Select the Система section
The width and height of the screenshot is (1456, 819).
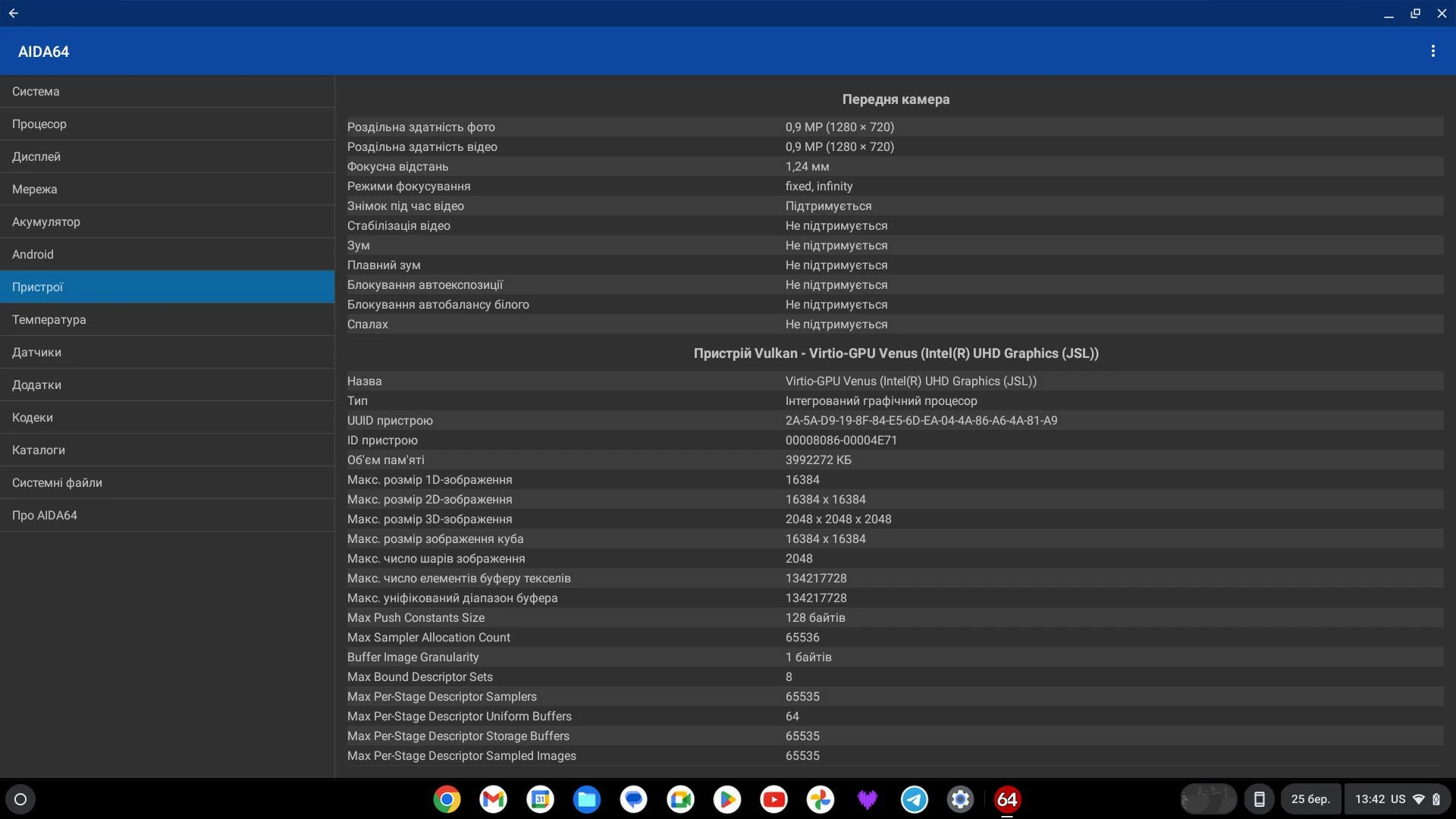click(167, 91)
